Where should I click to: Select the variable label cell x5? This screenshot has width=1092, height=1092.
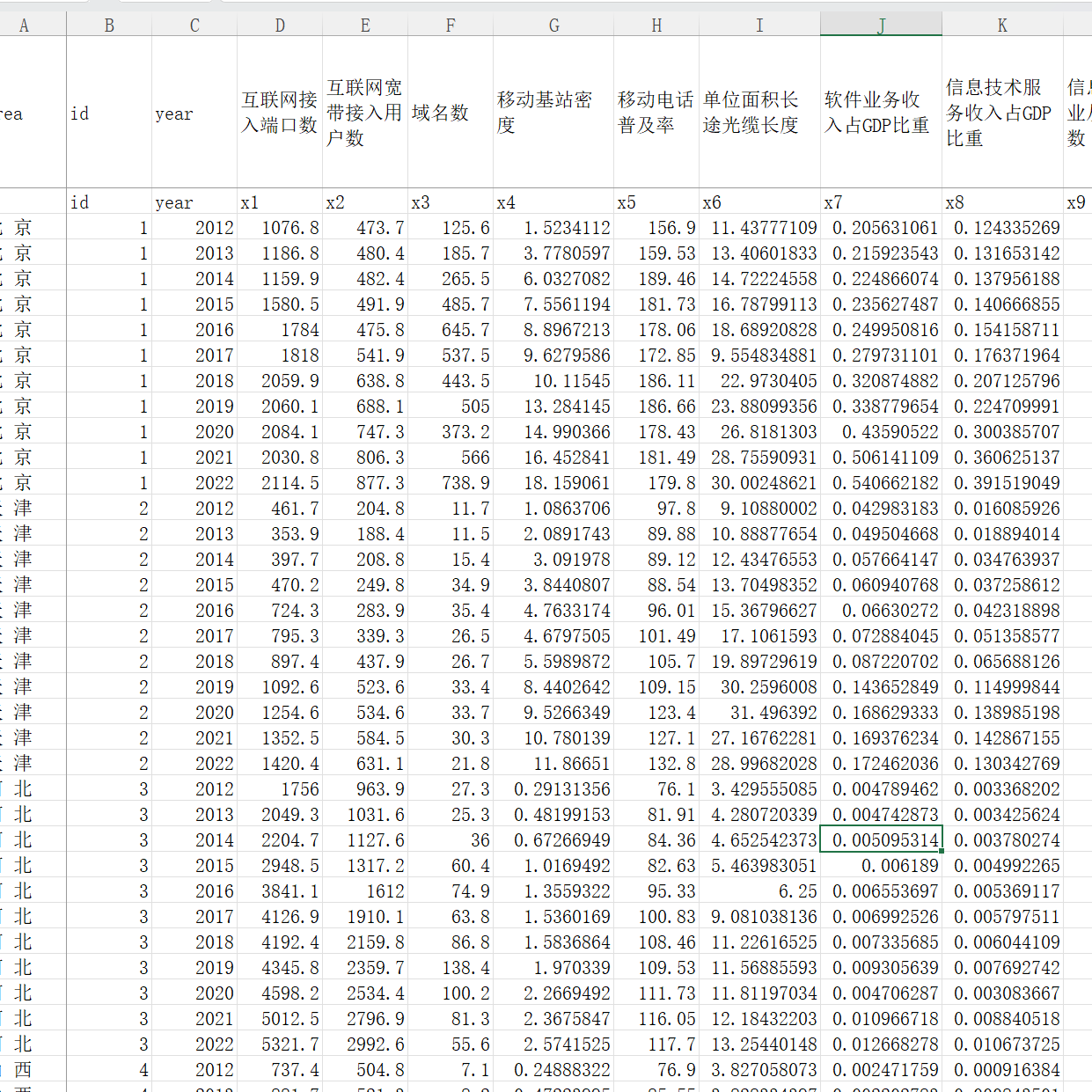pos(656,202)
